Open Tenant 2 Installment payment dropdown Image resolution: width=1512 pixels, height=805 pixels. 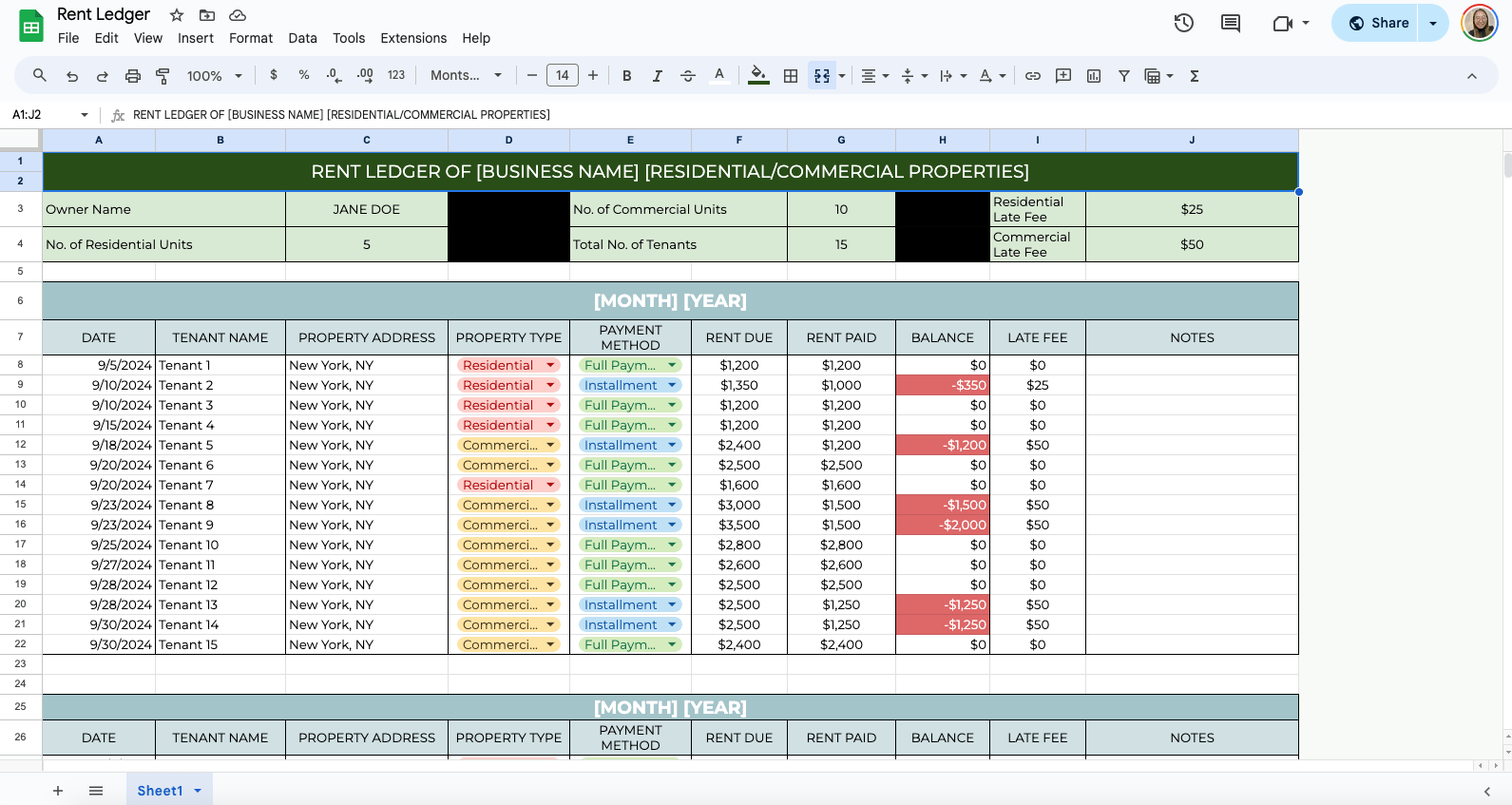[672, 385]
